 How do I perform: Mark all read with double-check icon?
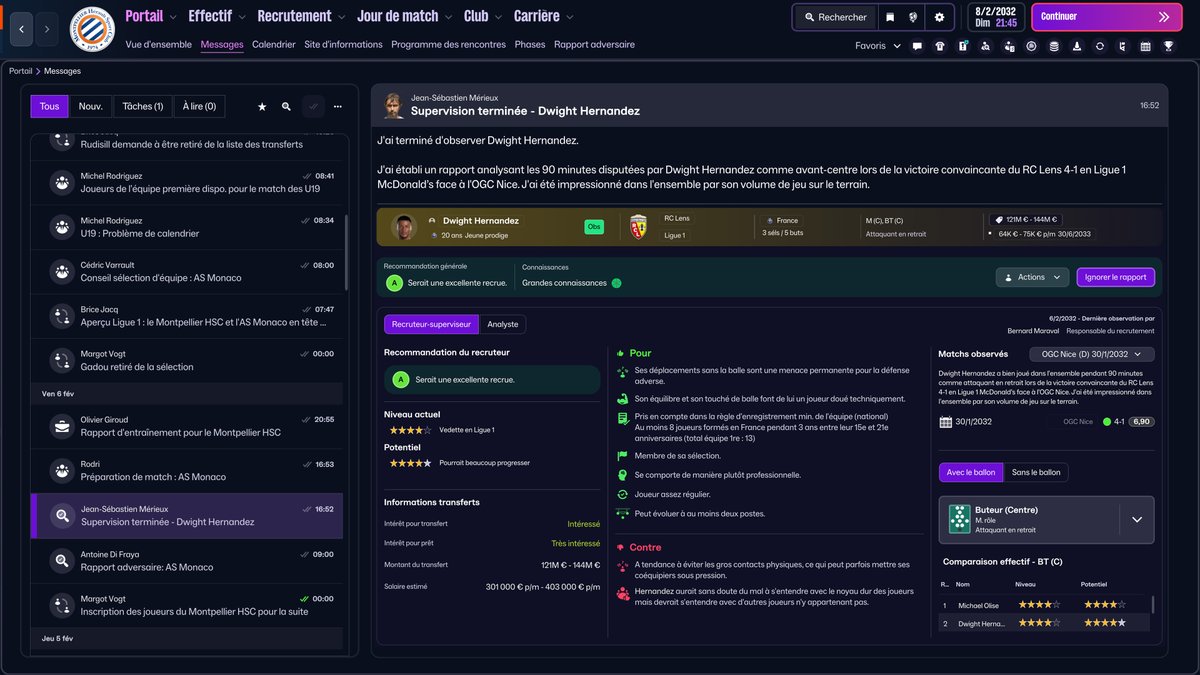click(x=312, y=106)
